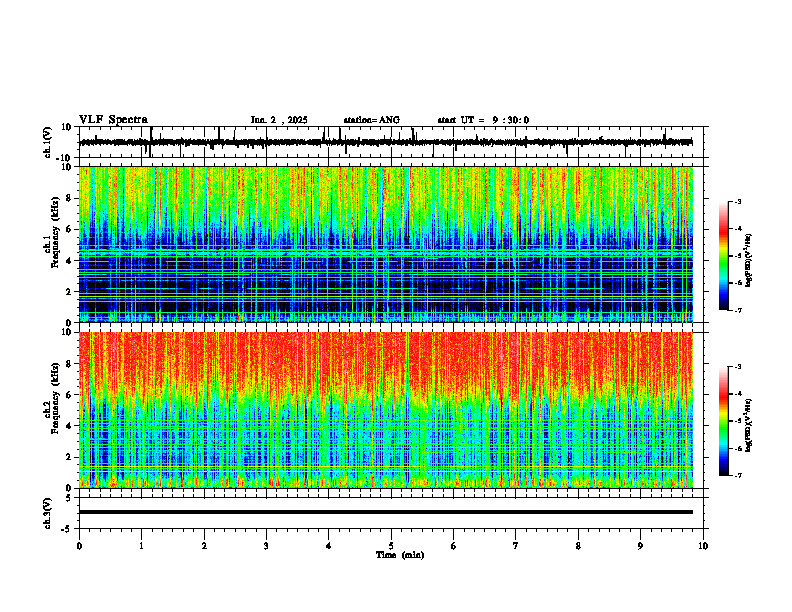Click time-axis tick label "0"

coord(79,546)
